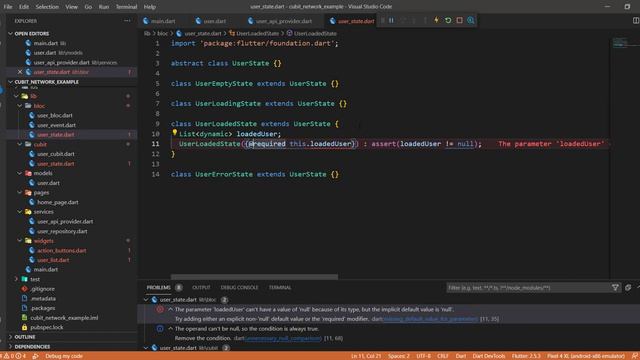Click the lightbulb quick-fix icon

(174, 132)
